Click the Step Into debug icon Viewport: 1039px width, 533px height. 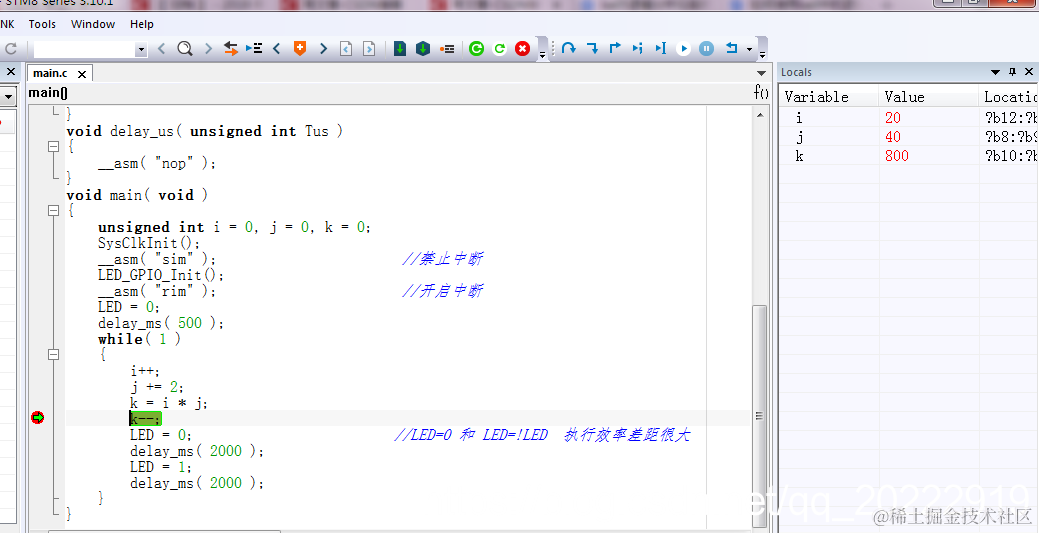click(x=592, y=48)
